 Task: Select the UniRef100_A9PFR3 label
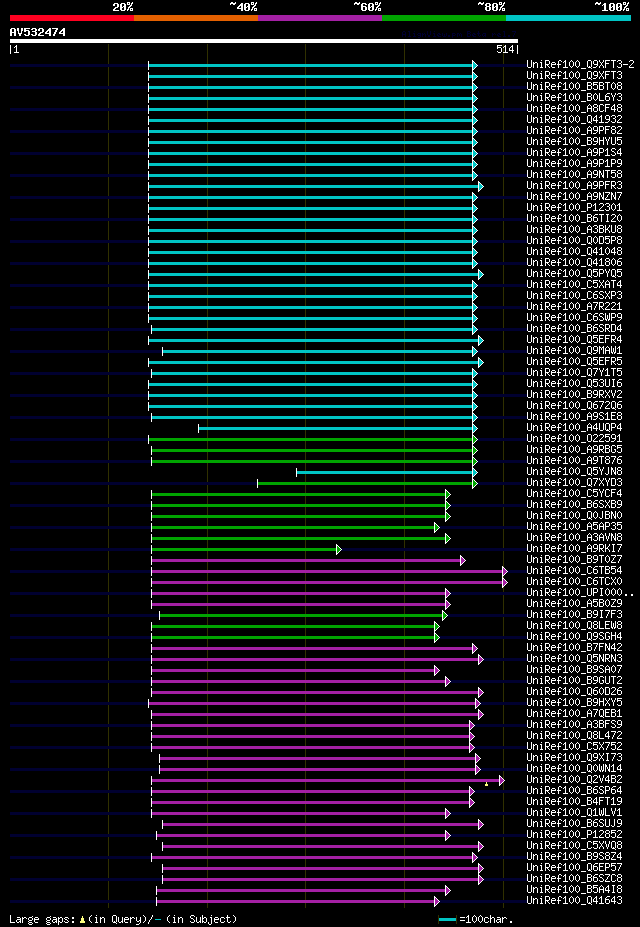click(574, 186)
